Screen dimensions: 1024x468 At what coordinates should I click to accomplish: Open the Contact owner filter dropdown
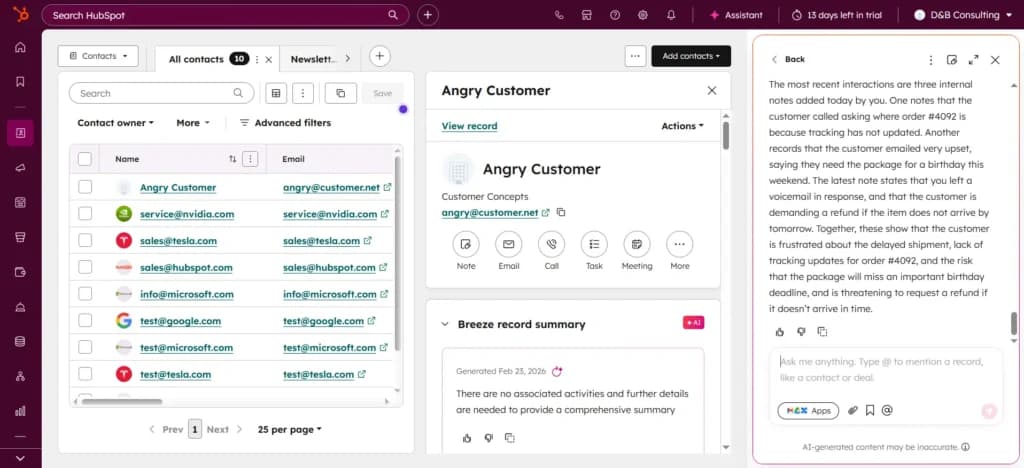coord(116,123)
